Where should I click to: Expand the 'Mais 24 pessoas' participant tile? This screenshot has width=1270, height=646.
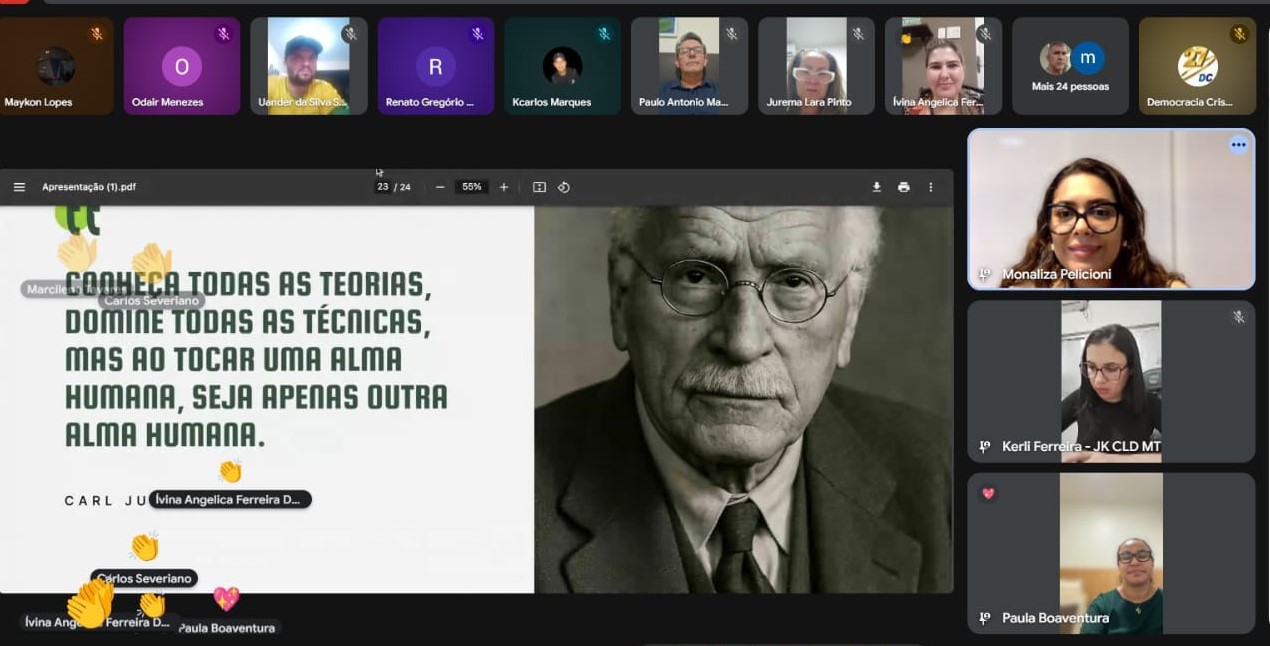tap(1069, 66)
